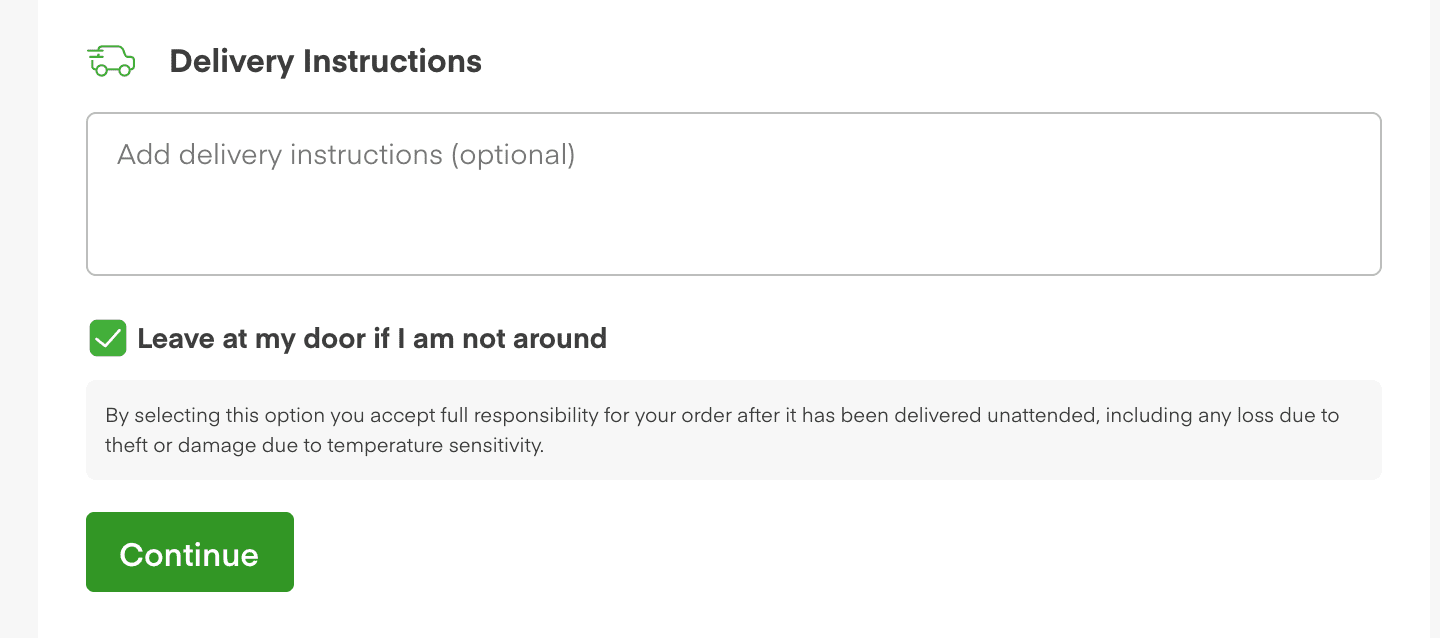Image resolution: width=1440 pixels, height=638 pixels.
Task: Submit delivery preferences with the Continue button
Action: click(x=190, y=552)
